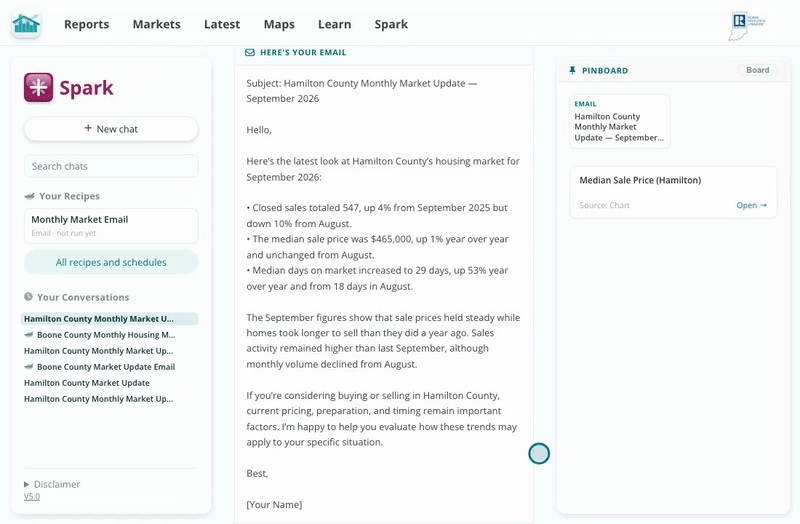Click the house chart logo icon
The height and width of the screenshot is (524, 800).
click(26, 24)
